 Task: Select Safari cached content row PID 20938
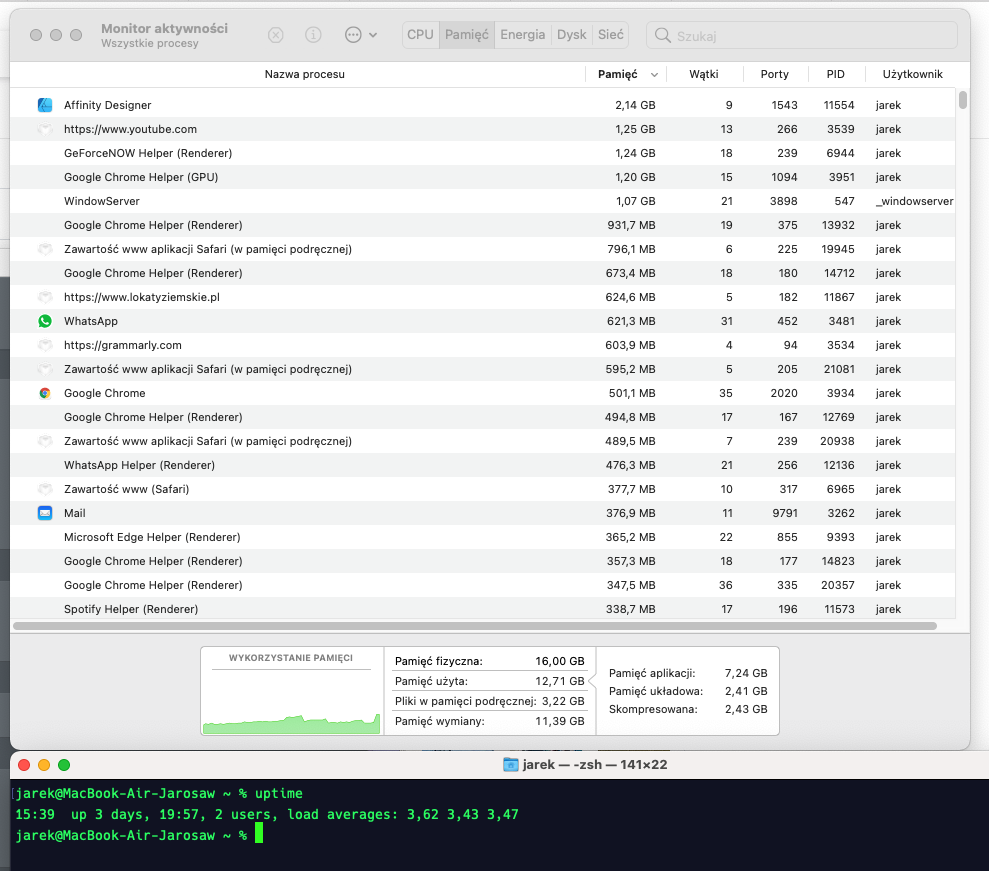[483, 441]
